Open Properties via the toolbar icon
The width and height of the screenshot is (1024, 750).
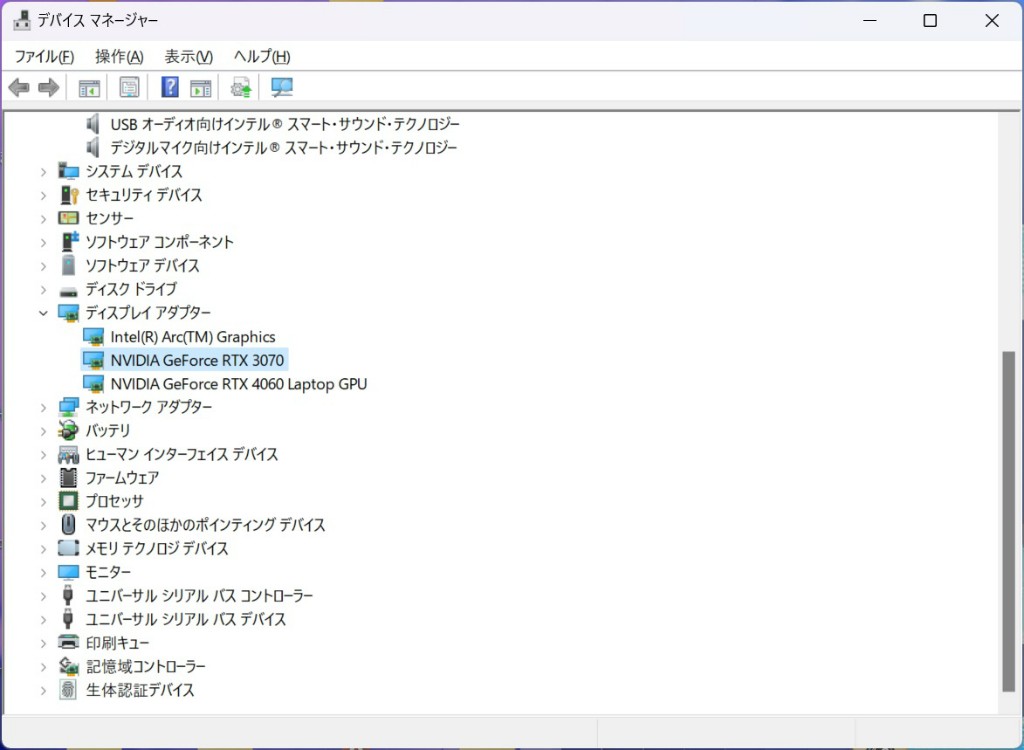[129, 88]
